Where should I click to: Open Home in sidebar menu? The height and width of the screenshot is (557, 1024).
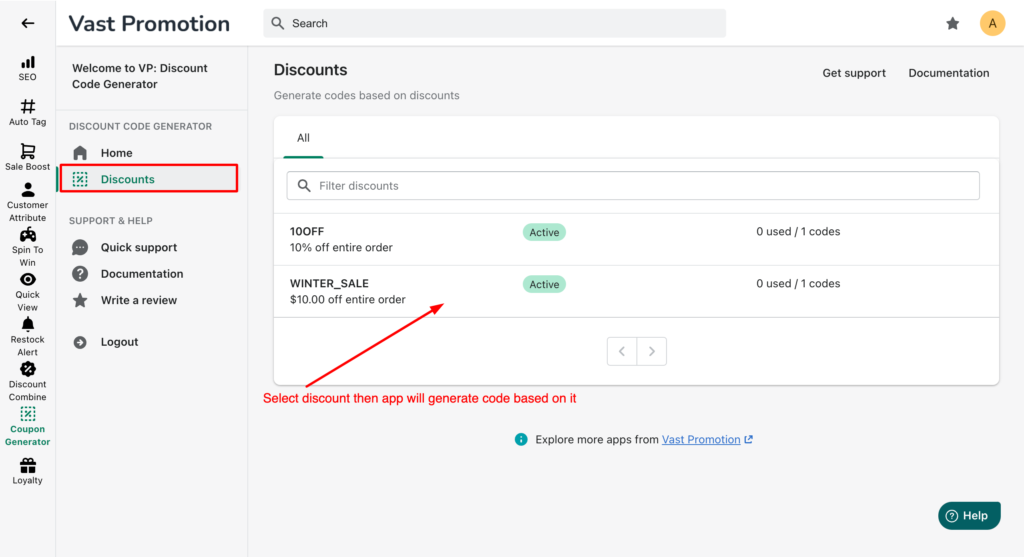click(x=116, y=153)
